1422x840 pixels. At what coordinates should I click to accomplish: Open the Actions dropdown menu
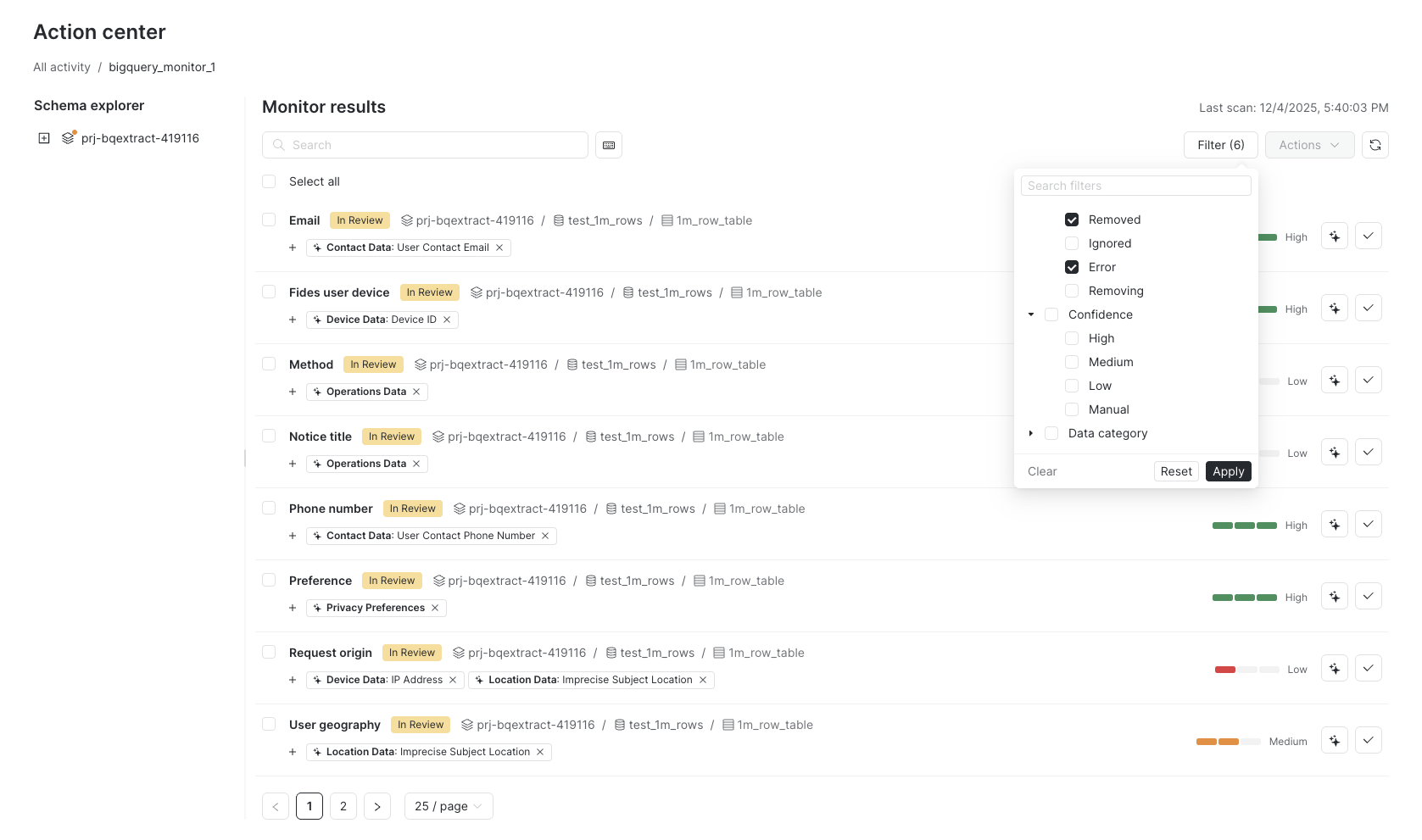pos(1308,145)
